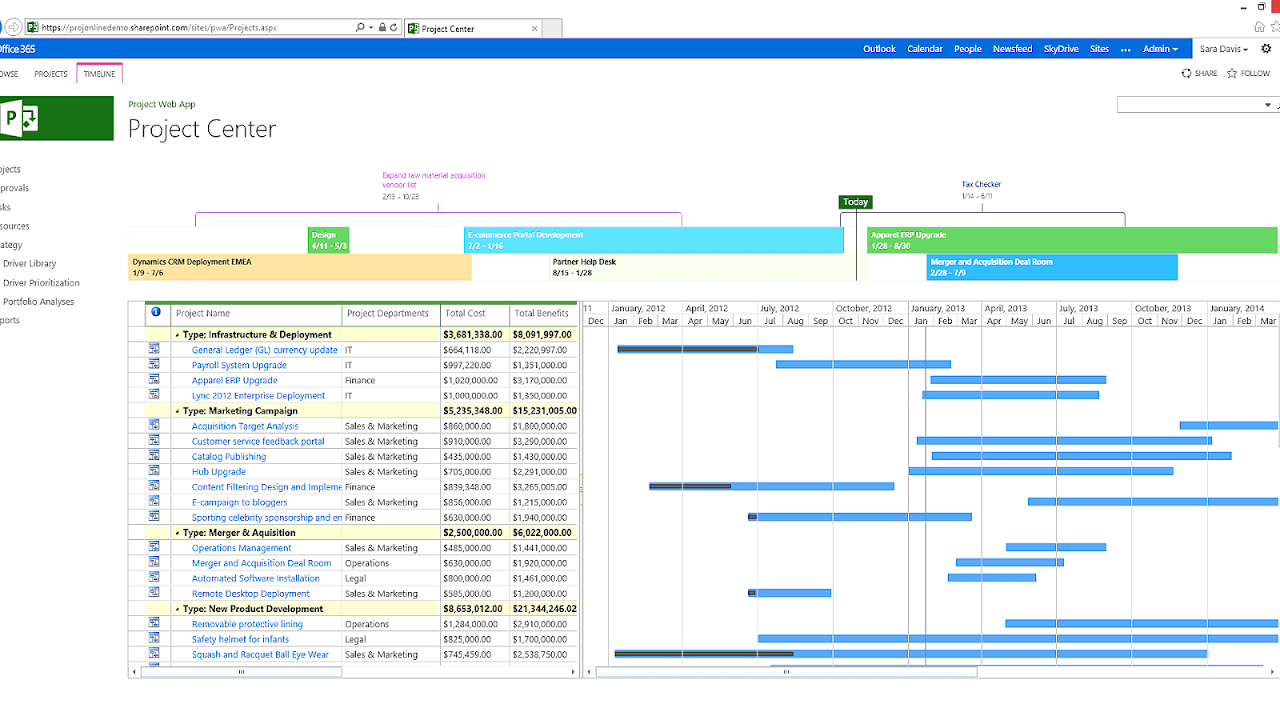Open the Hub Upgrade project link
The width and height of the screenshot is (1280, 720).
219,472
